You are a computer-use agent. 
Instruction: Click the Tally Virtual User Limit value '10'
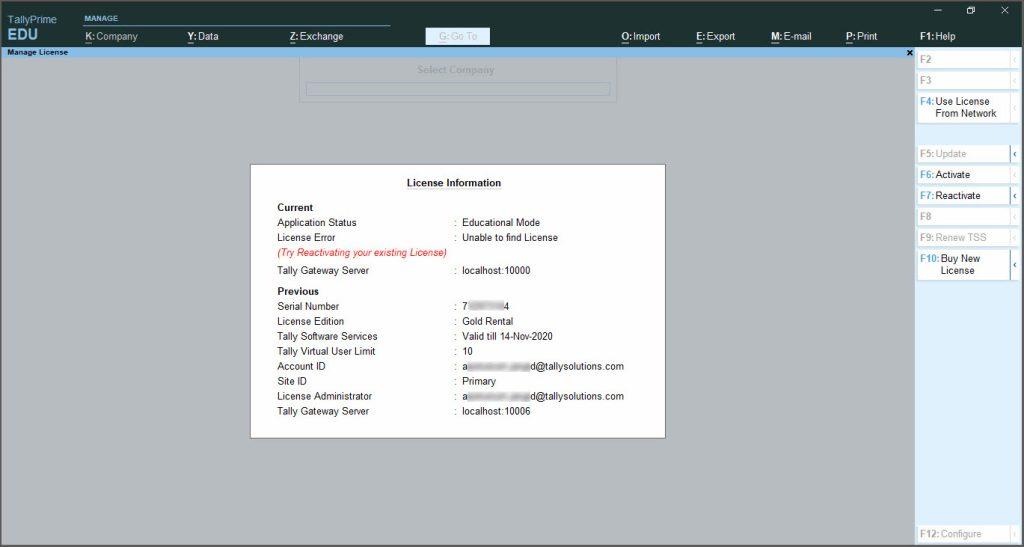(x=468, y=351)
